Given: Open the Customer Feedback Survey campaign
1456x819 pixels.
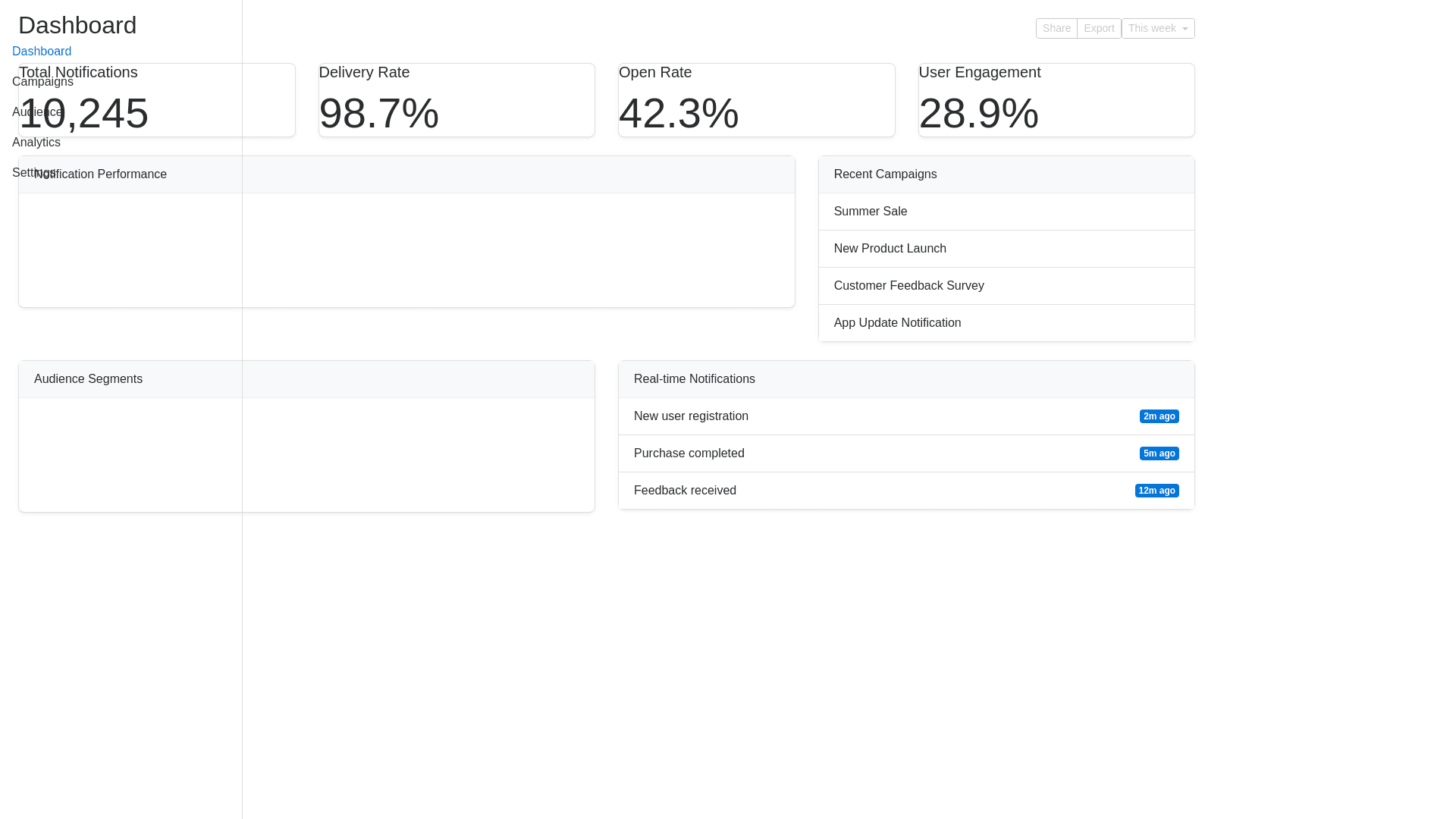Looking at the screenshot, I should tap(908, 286).
